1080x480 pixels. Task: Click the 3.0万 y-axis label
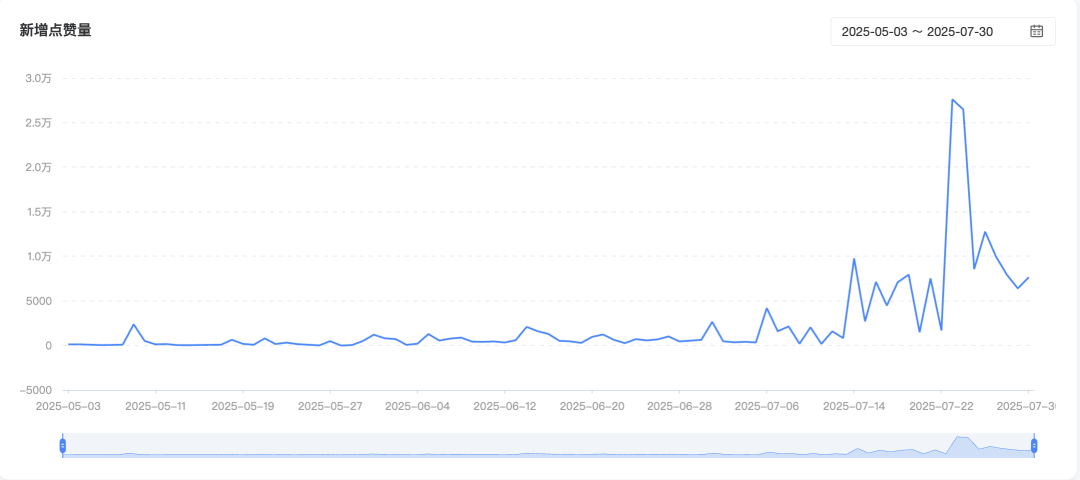(38, 78)
